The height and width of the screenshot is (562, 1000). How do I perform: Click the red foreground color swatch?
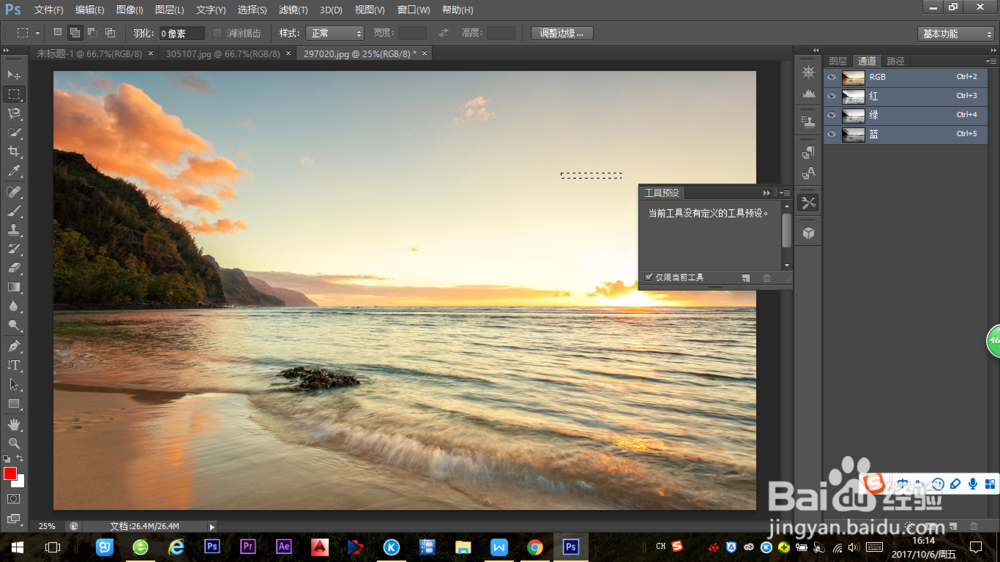click(x=10, y=473)
